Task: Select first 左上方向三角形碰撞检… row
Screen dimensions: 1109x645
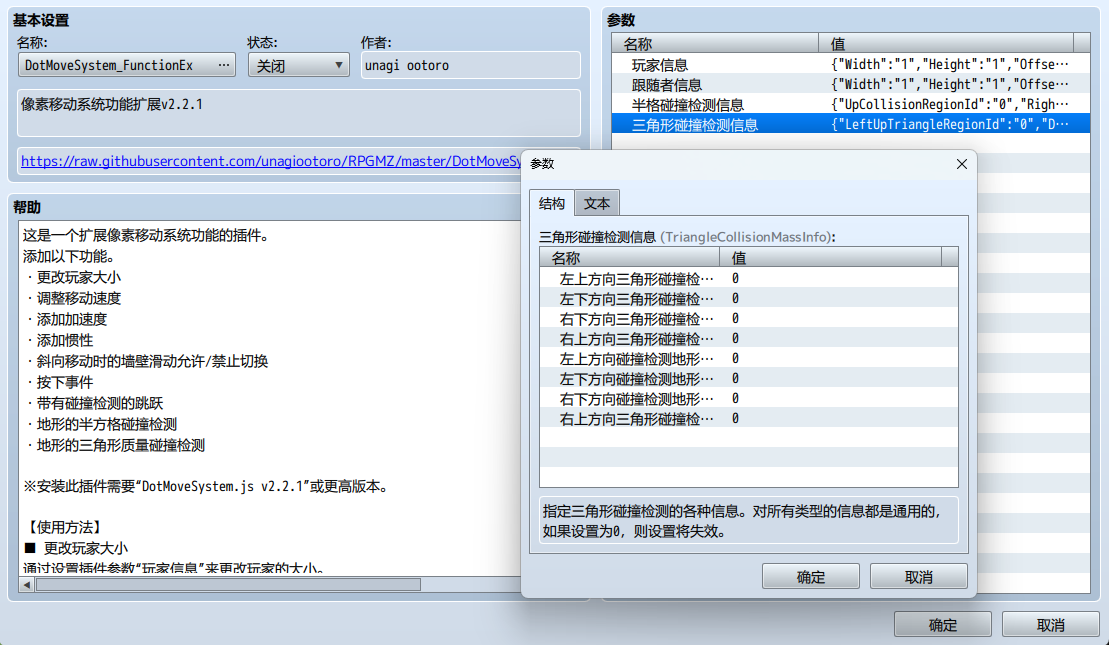Action: tap(748, 279)
